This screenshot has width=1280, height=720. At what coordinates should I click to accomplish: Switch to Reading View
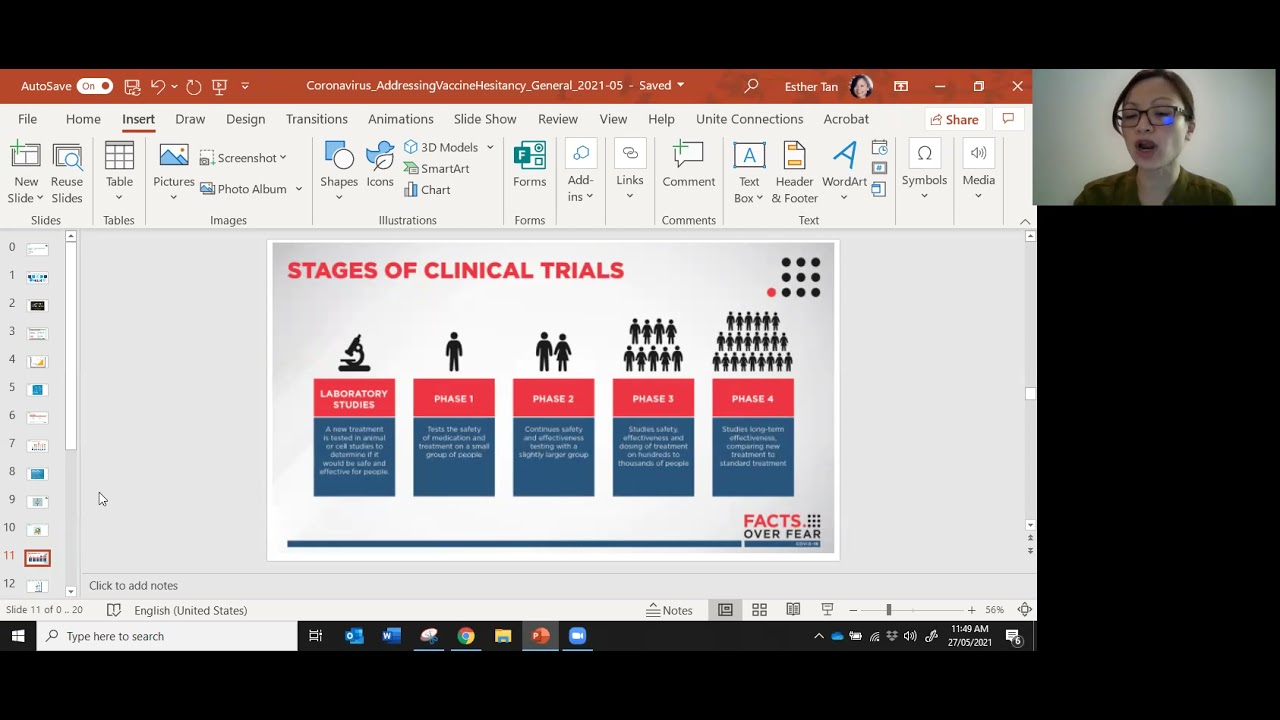coord(793,610)
